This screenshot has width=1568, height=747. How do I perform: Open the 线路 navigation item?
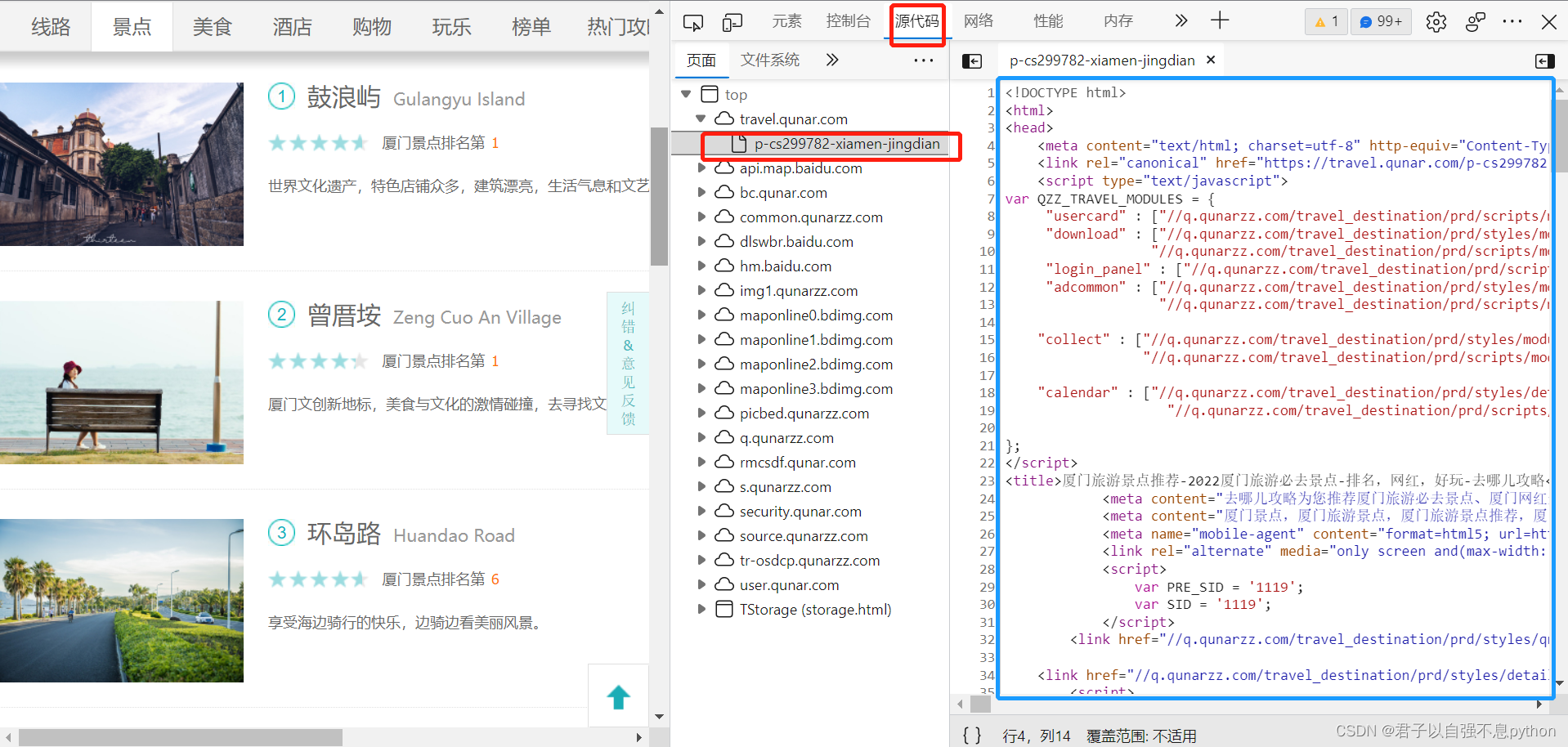coord(51,27)
